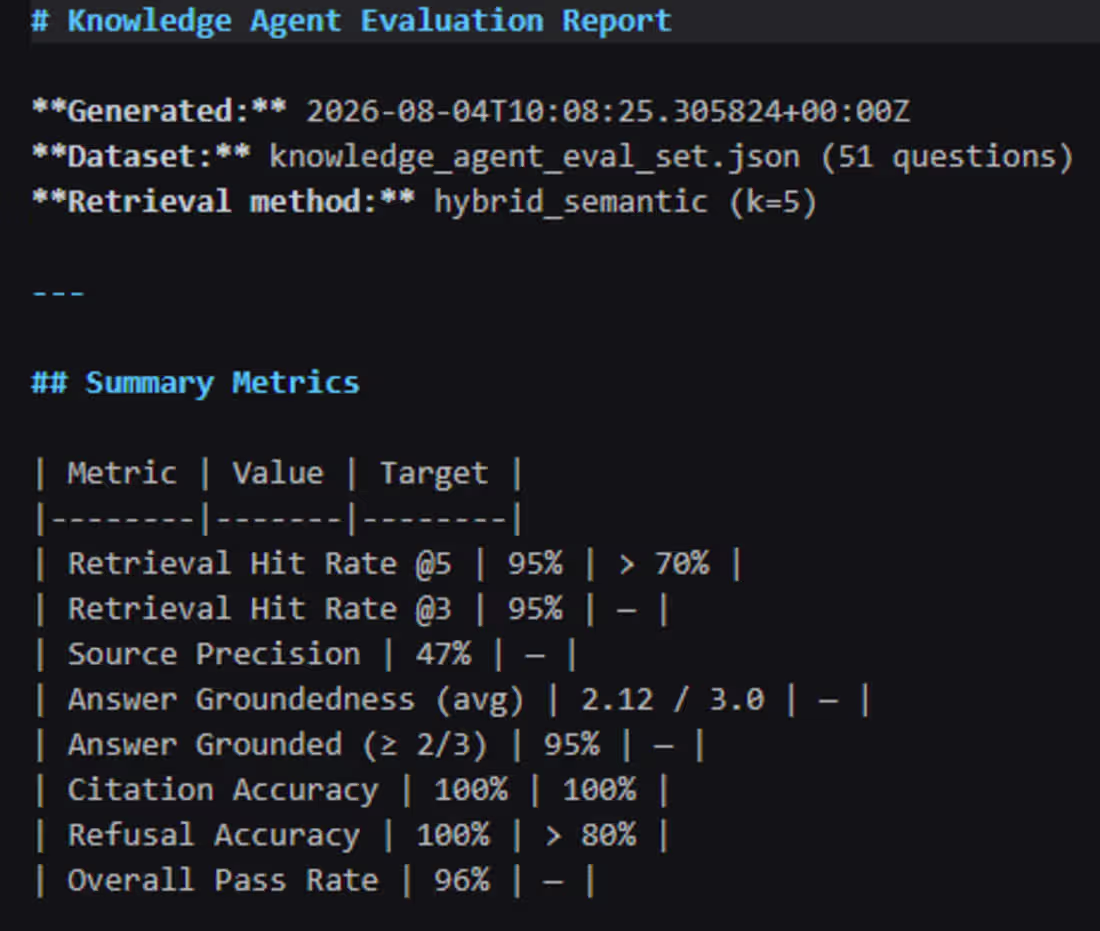Click the '**Dataset:**' label
The image size is (1100, 931).
point(141,157)
